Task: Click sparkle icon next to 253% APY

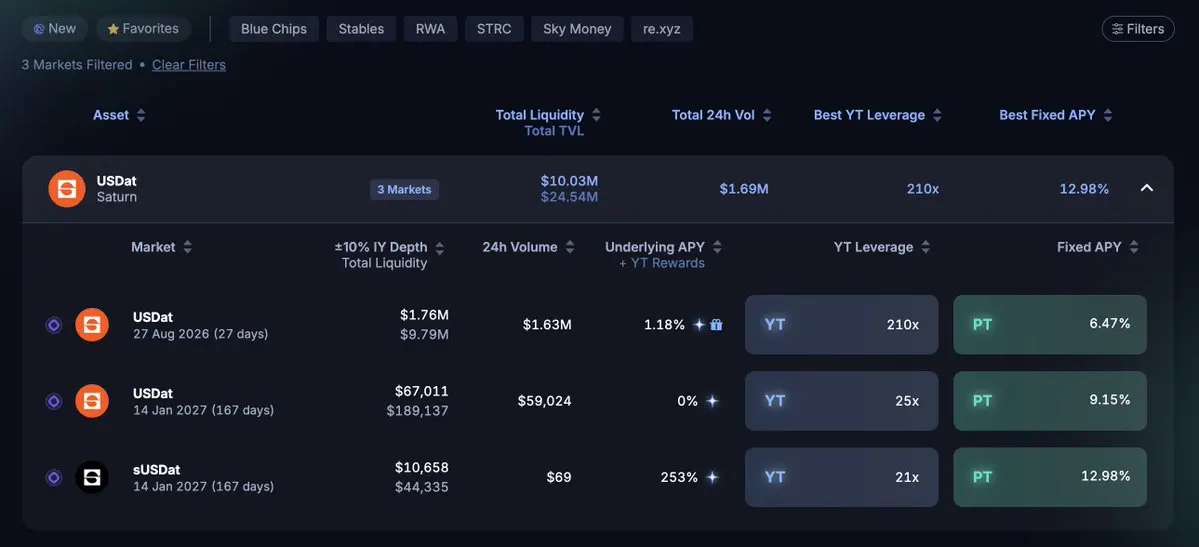Action: point(712,477)
